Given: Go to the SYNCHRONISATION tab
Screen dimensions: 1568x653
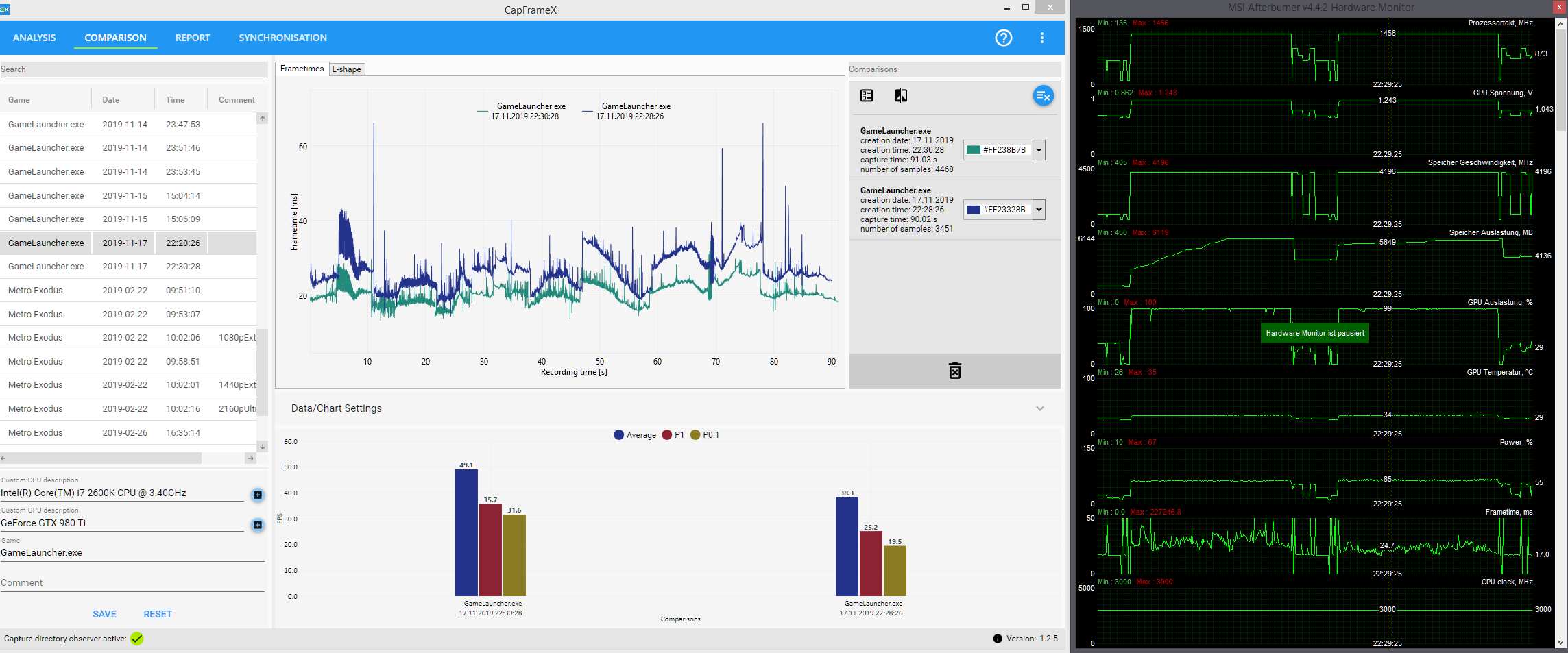Looking at the screenshot, I should pos(282,38).
